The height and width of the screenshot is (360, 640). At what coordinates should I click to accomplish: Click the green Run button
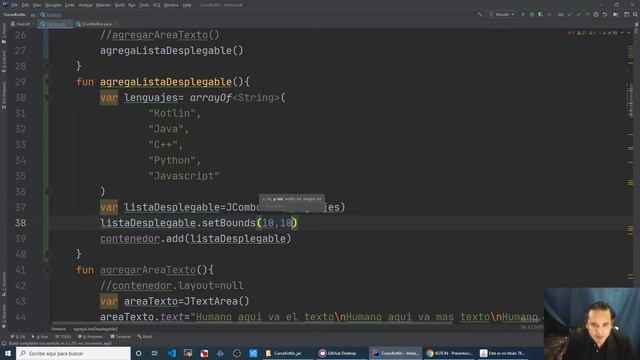point(523,15)
